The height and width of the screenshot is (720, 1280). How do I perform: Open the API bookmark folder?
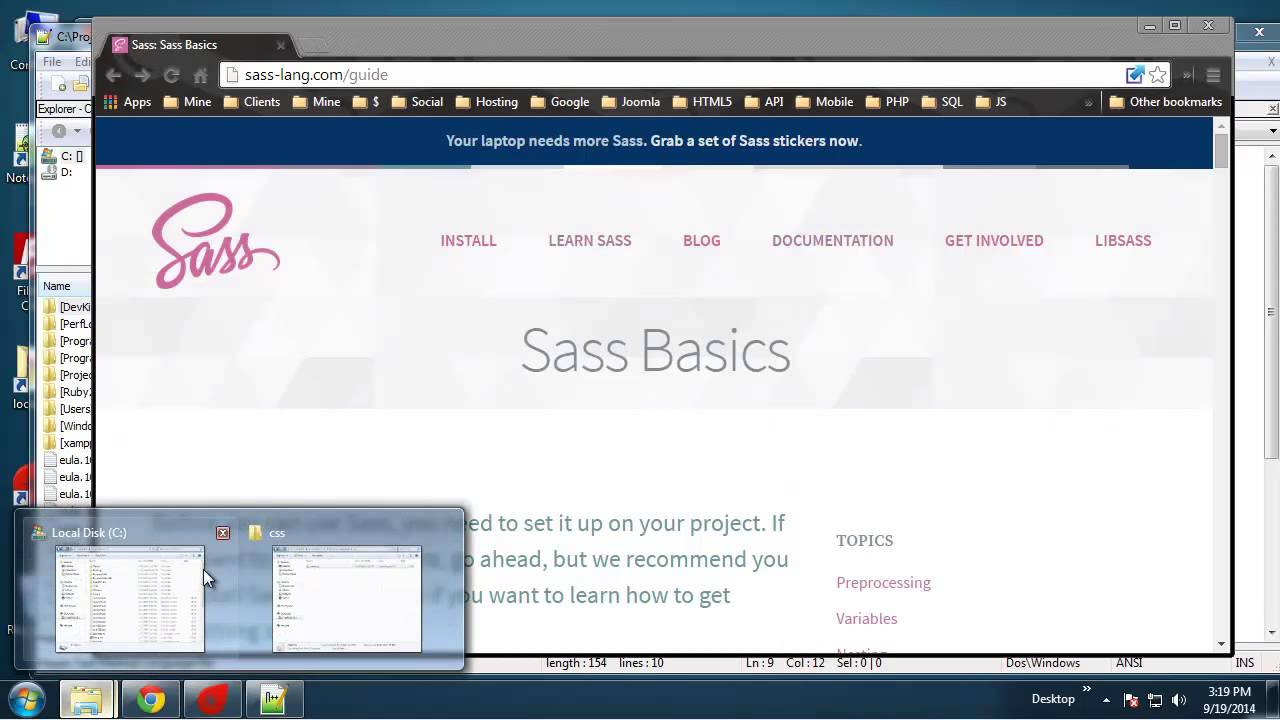tap(764, 102)
